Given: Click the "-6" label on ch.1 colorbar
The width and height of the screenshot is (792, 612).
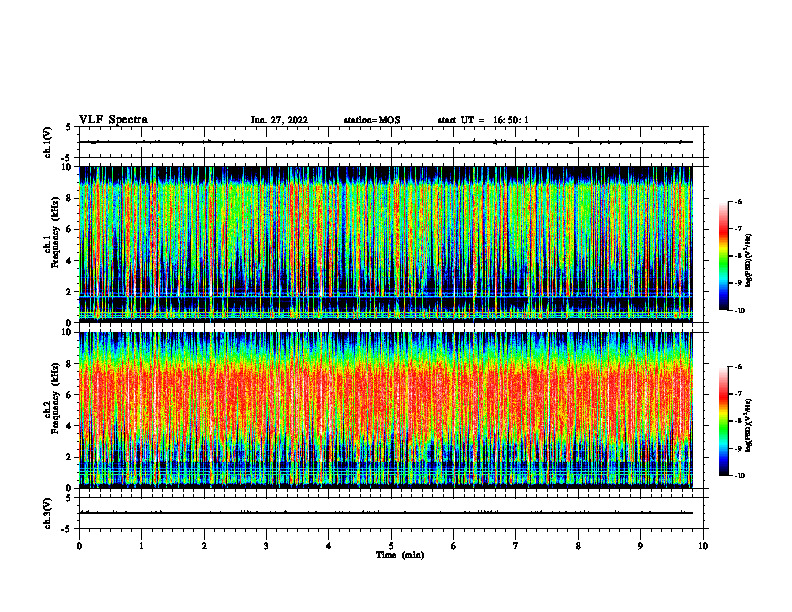Looking at the screenshot, I should [x=738, y=202].
